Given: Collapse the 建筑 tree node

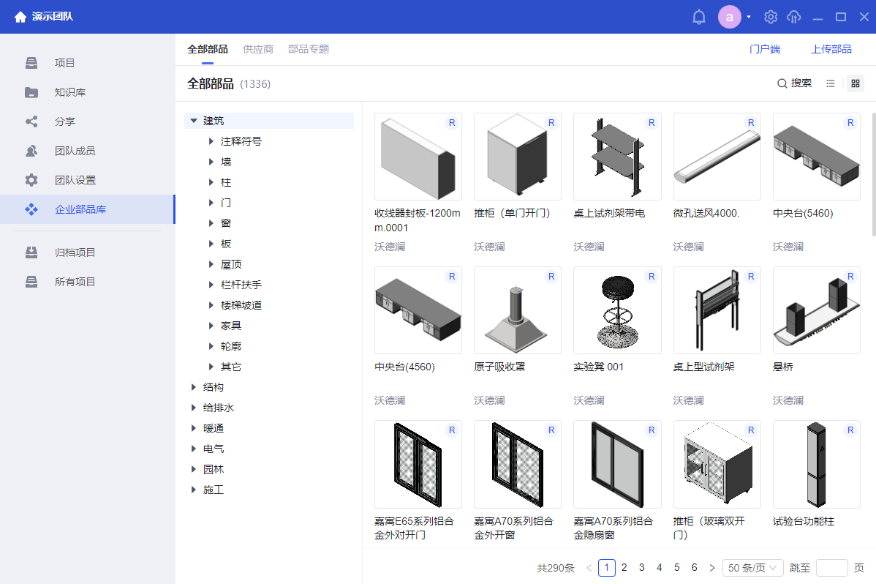Looking at the screenshot, I should (x=193, y=121).
